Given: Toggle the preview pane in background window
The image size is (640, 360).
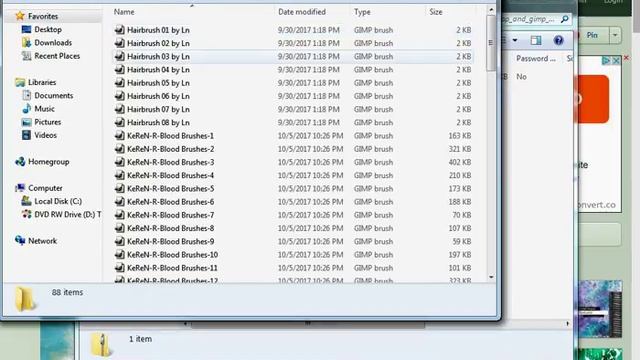Looking at the screenshot, I should coord(536,40).
